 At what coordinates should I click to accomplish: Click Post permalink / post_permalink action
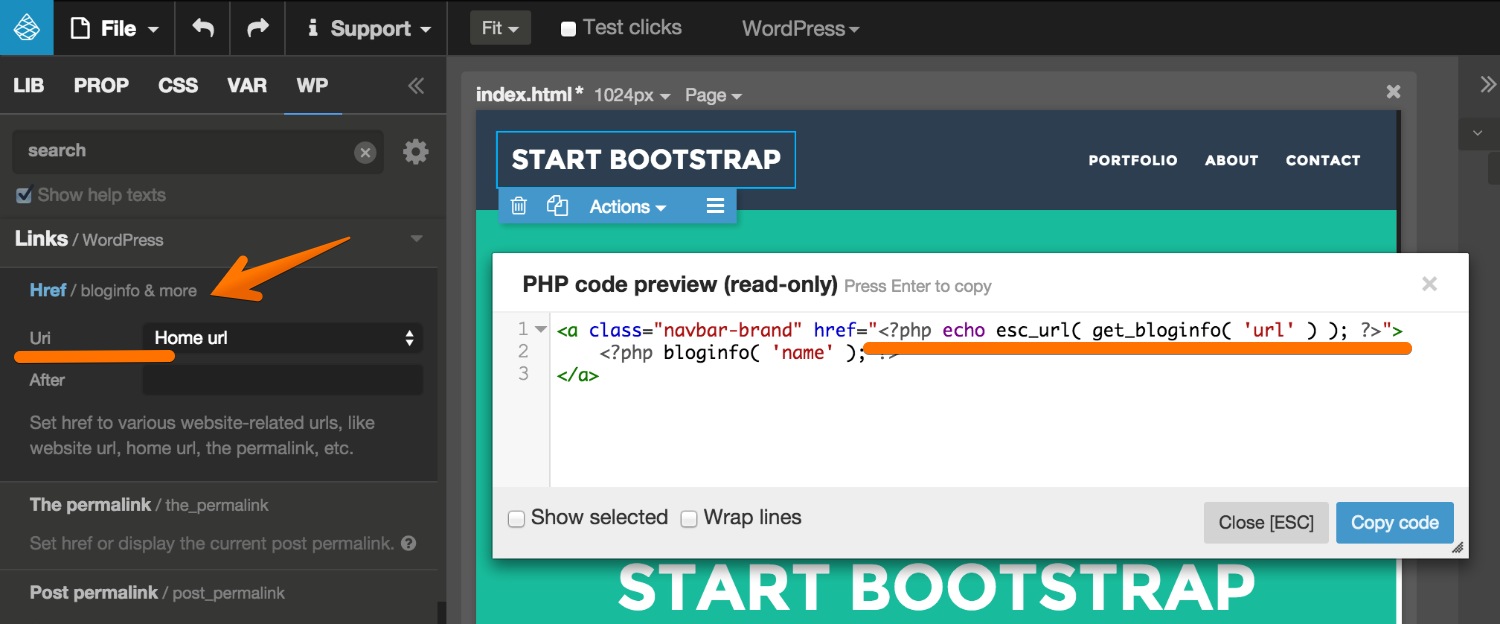click(157, 593)
